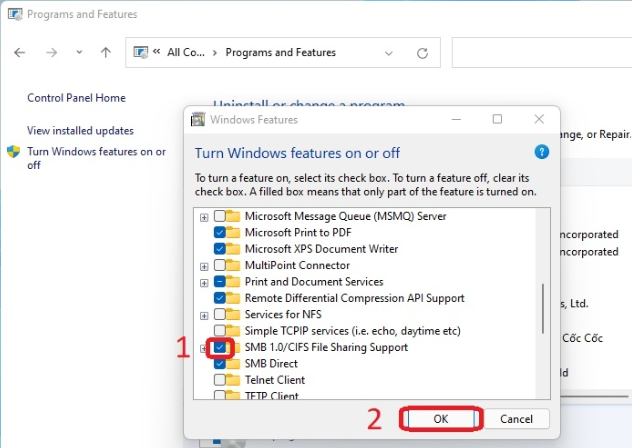The width and height of the screenshot is (632, 448).
Task: Click the Refresh icon in the address bar
Action: point(422,53)
